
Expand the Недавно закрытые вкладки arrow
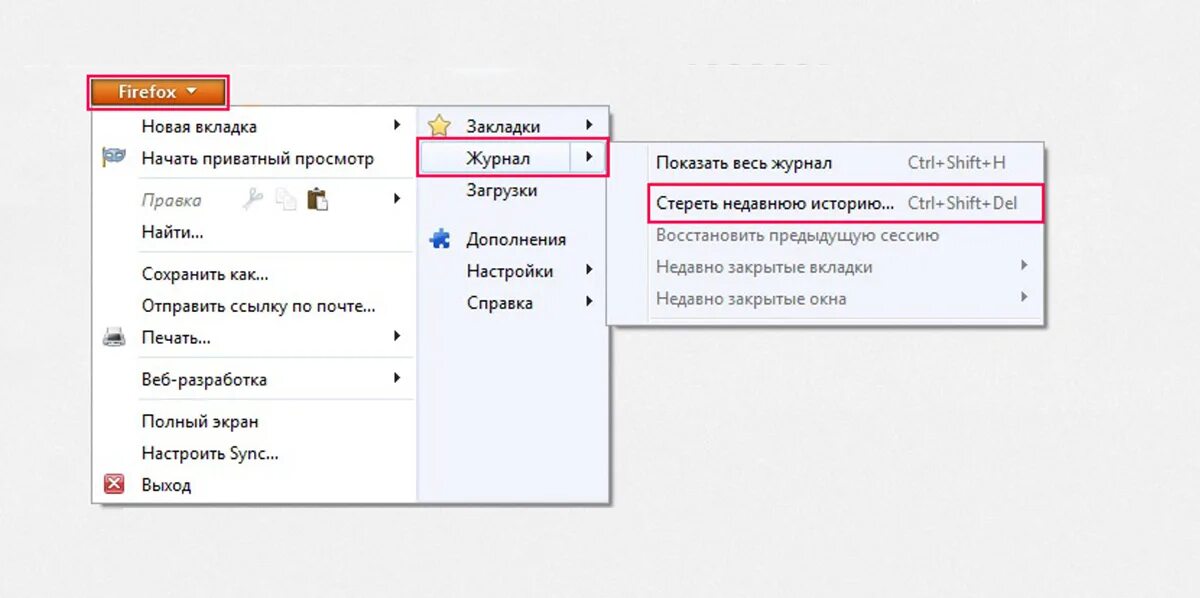[x=1024, y=266]
